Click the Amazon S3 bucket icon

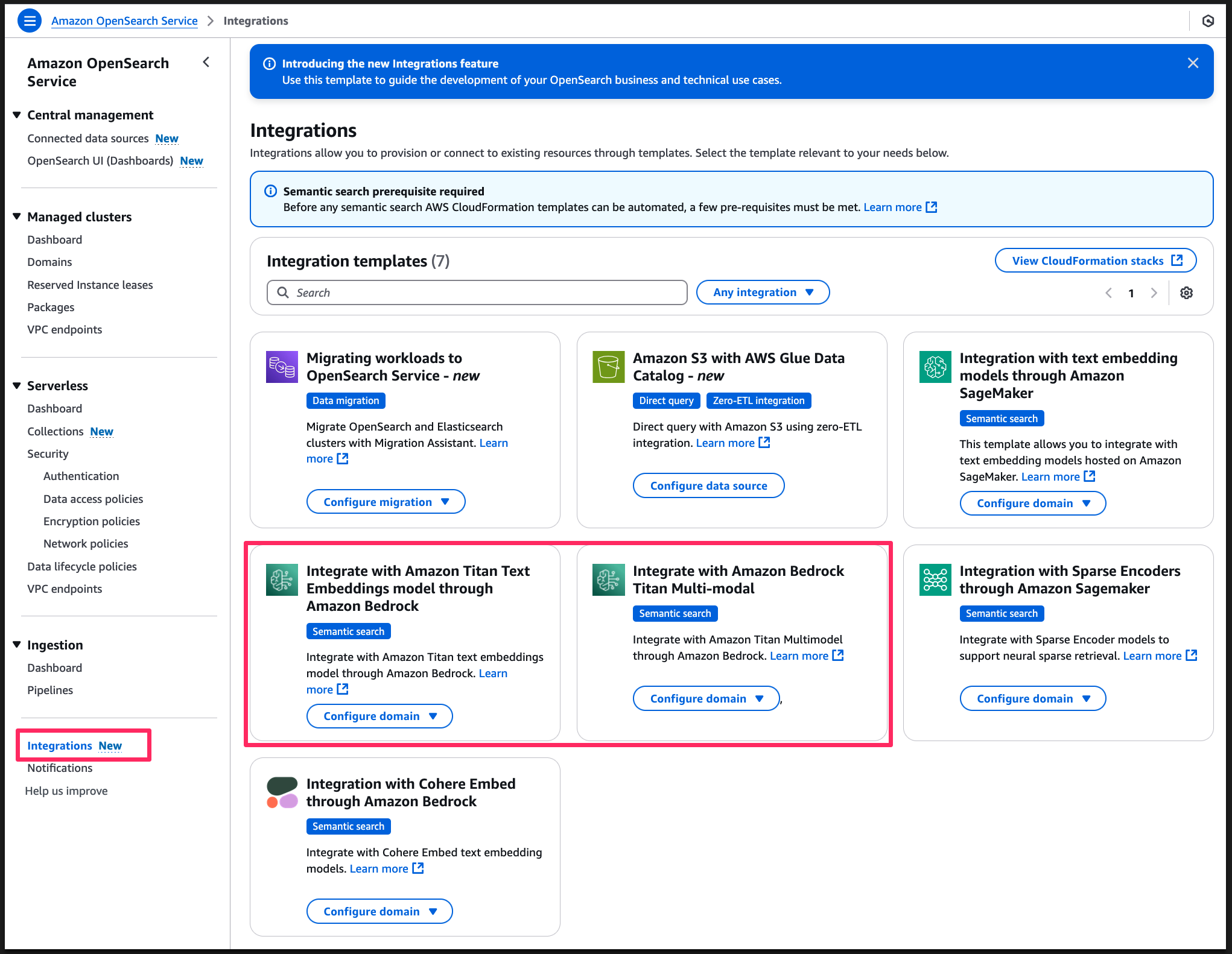click(x=608, y=367)
